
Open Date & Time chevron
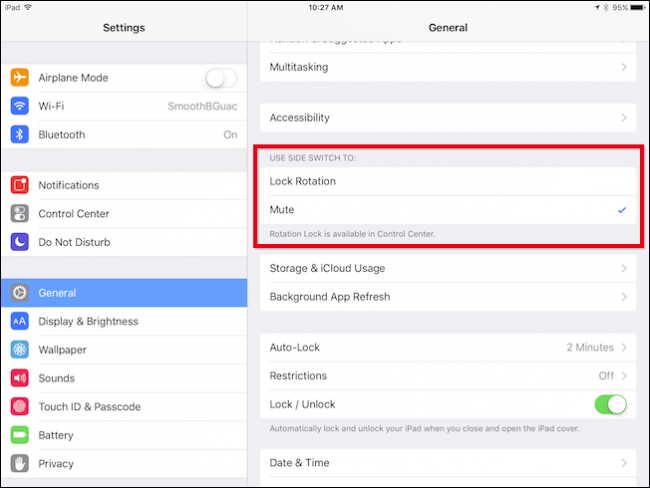(x=624, y=463)
